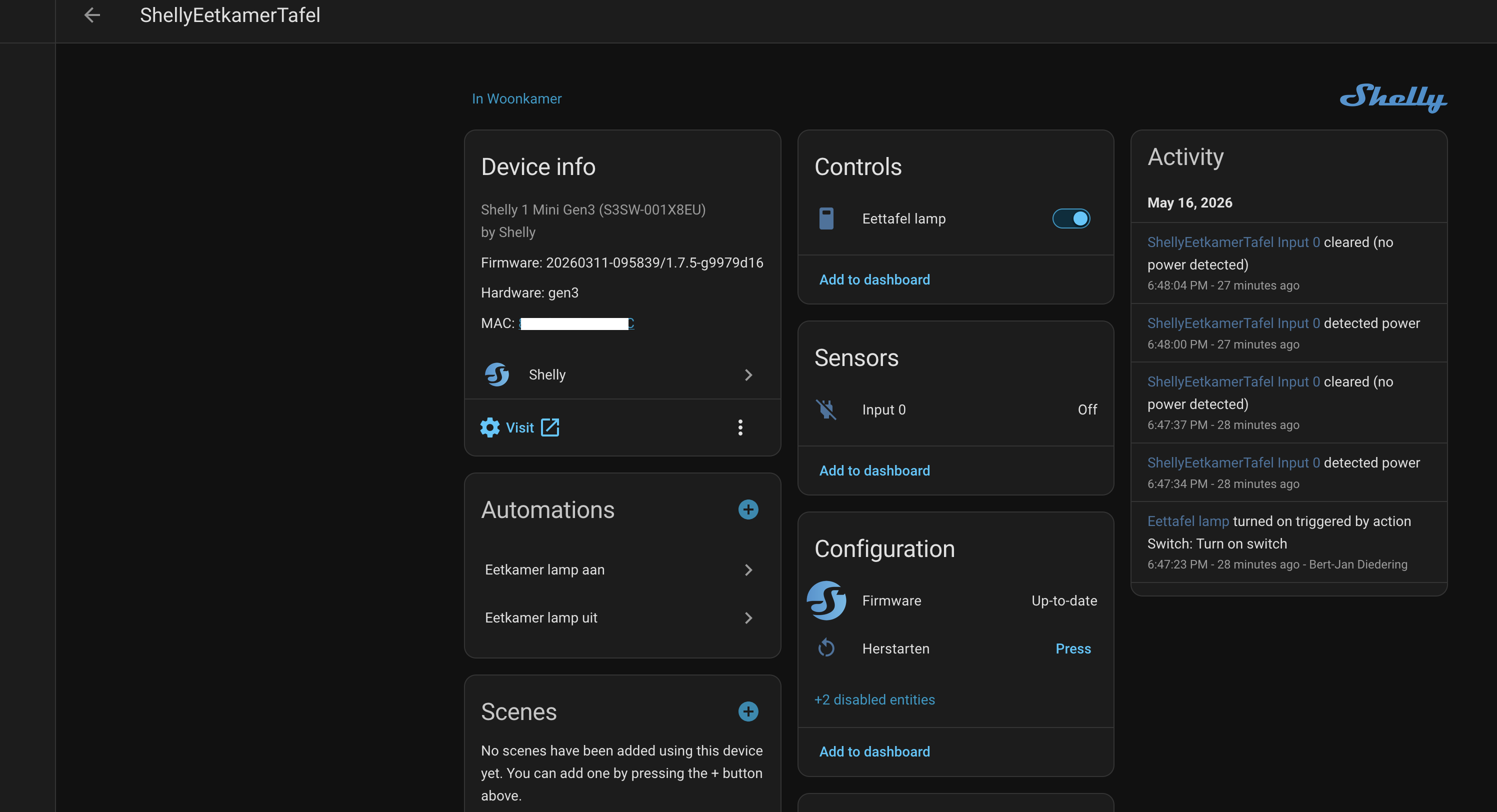Toggle the Eettafel lamp switch off
Screen dimensions: 1497x812
click(x=1070, y=218)
